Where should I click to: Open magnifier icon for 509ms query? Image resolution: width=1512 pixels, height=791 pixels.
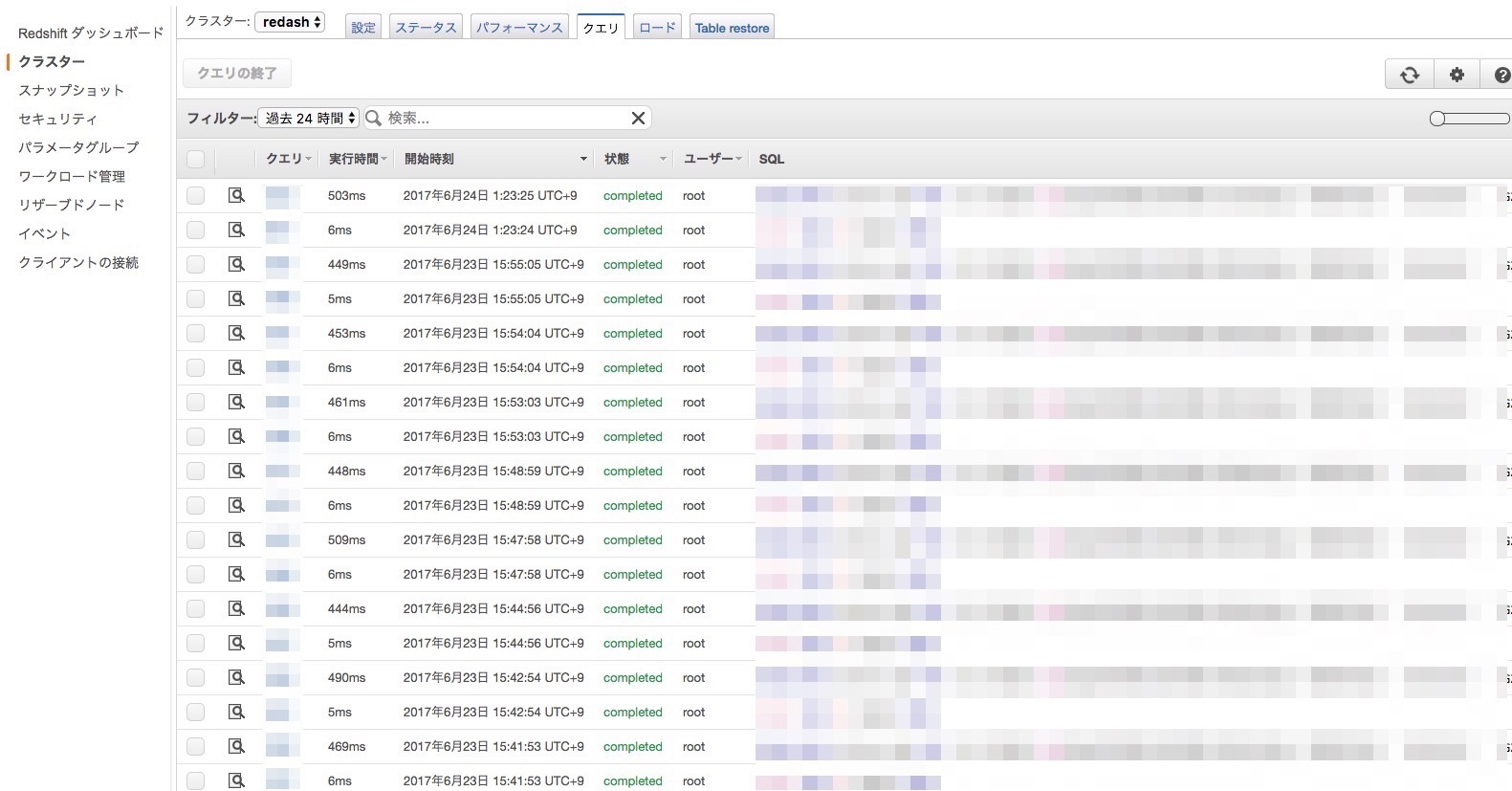(x=236, y=539)
